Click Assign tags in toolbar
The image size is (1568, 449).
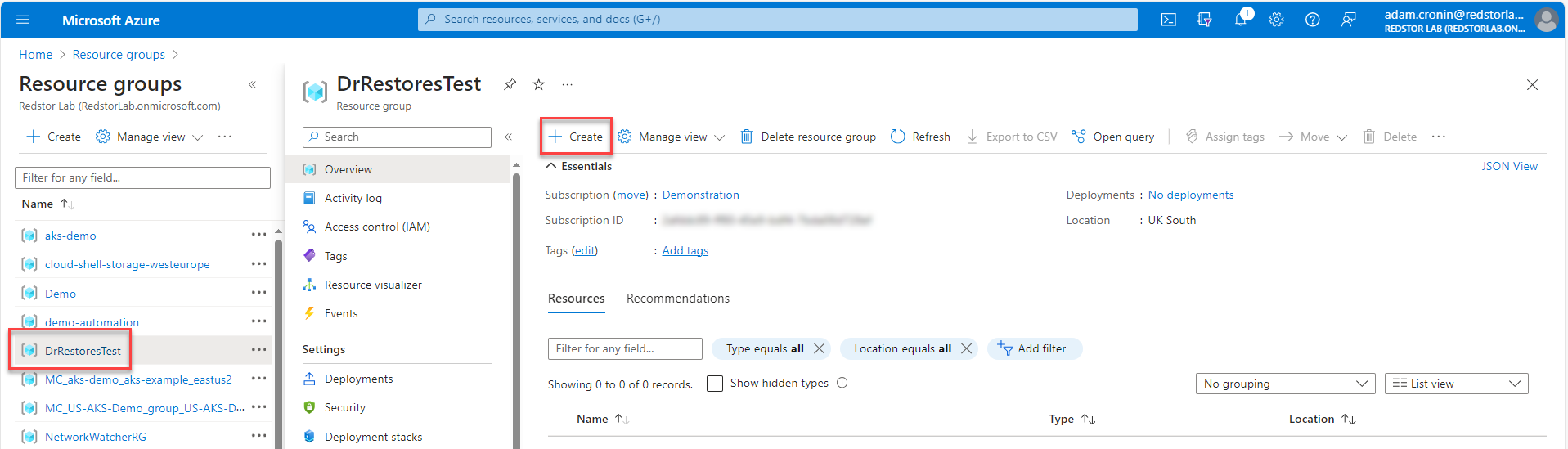click(x=1224, y=137)
